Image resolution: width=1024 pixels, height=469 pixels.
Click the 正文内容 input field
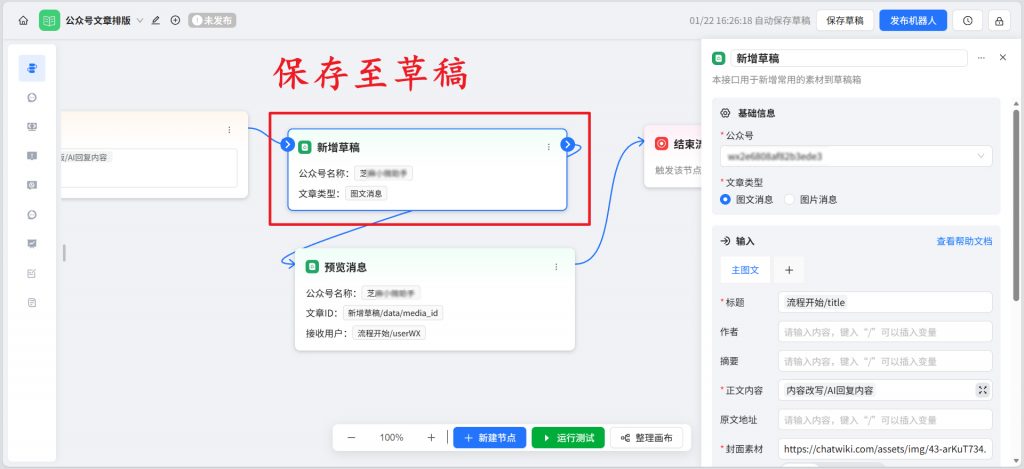pos(885,391)
